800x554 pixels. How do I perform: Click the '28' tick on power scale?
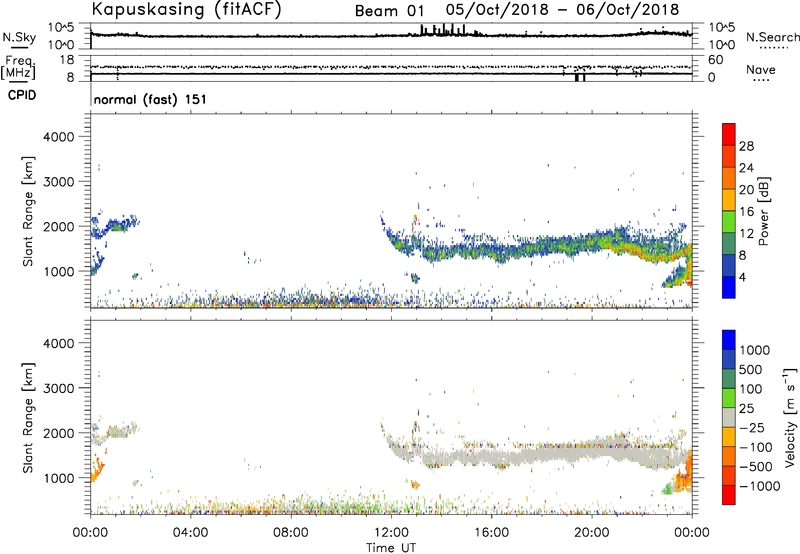[x=746, y=146]
